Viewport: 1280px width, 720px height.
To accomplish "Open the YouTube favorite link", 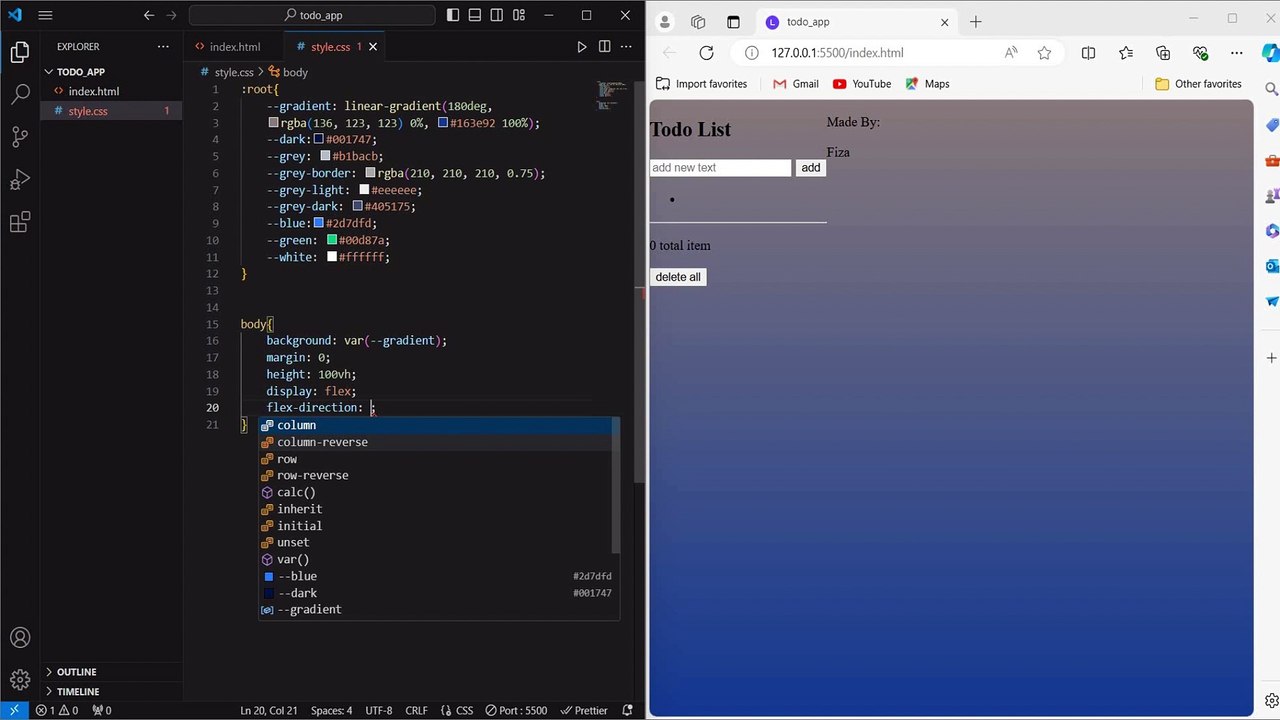I will tap(862, 84).
